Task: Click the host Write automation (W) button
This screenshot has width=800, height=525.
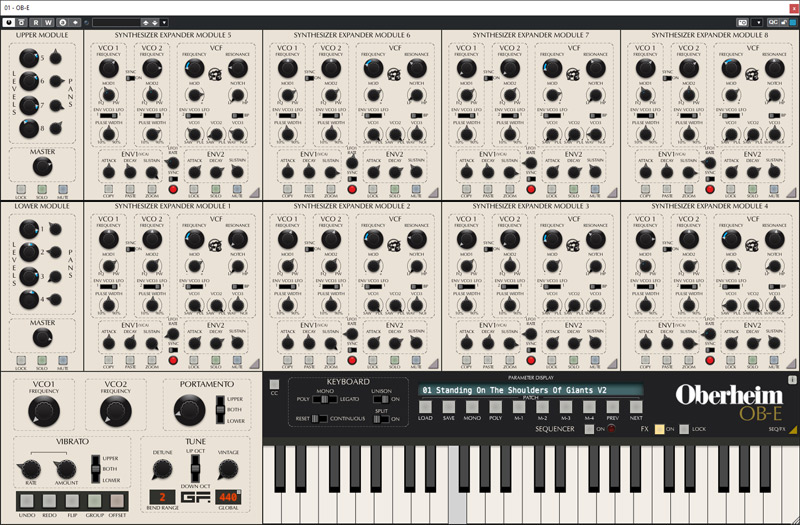Action: pyautogui.click(x=48, y=21)
